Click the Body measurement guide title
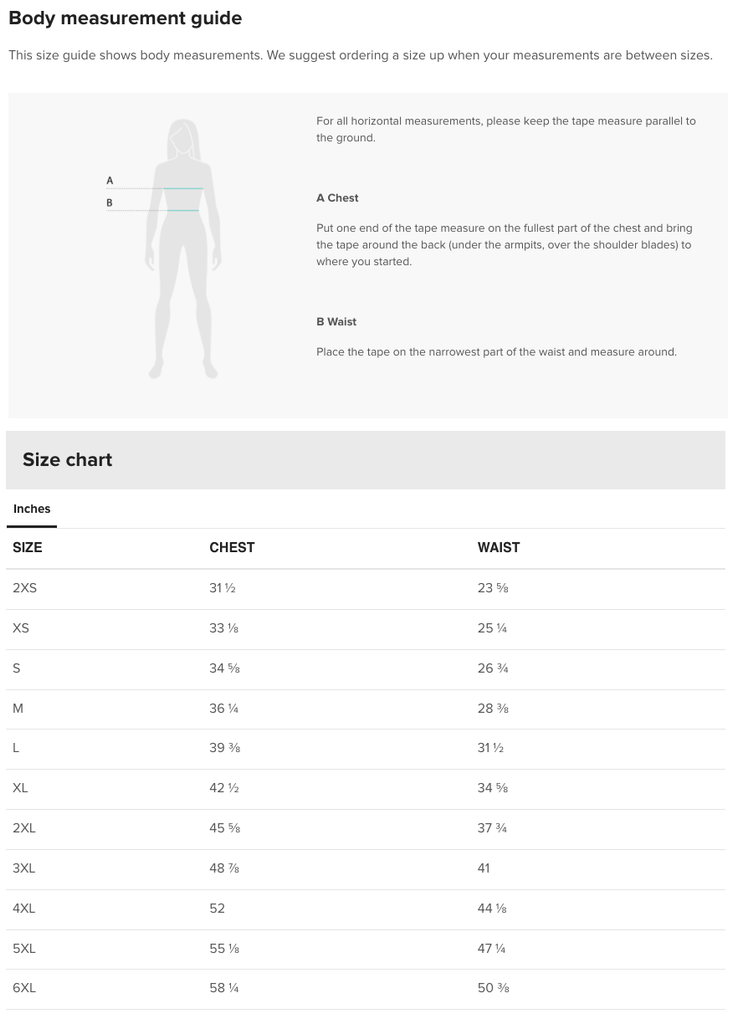The height and width of the screenshot is (1024, 738). [x=125, y=18]
